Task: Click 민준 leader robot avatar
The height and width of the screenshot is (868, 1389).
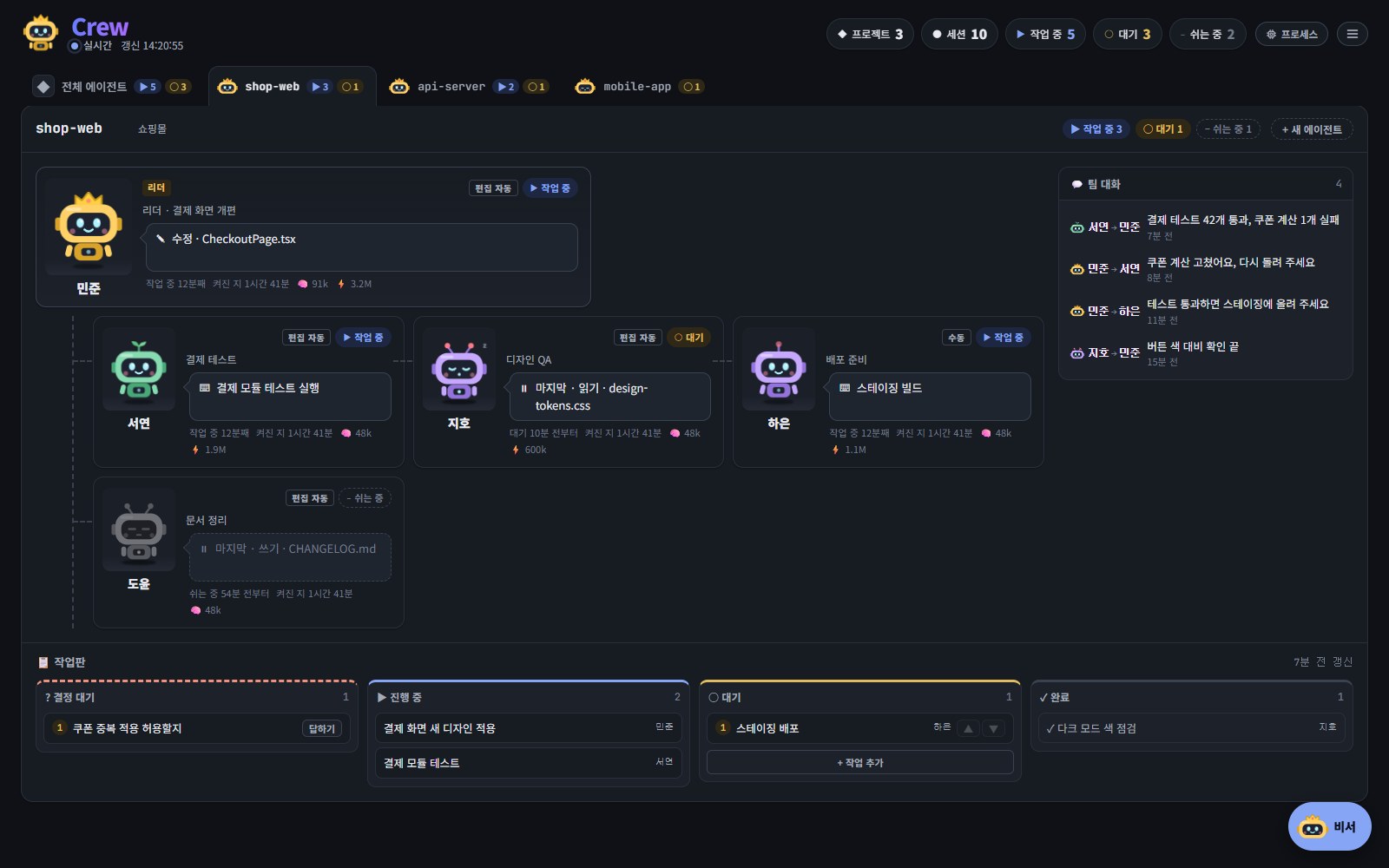Action: (88, 227)
